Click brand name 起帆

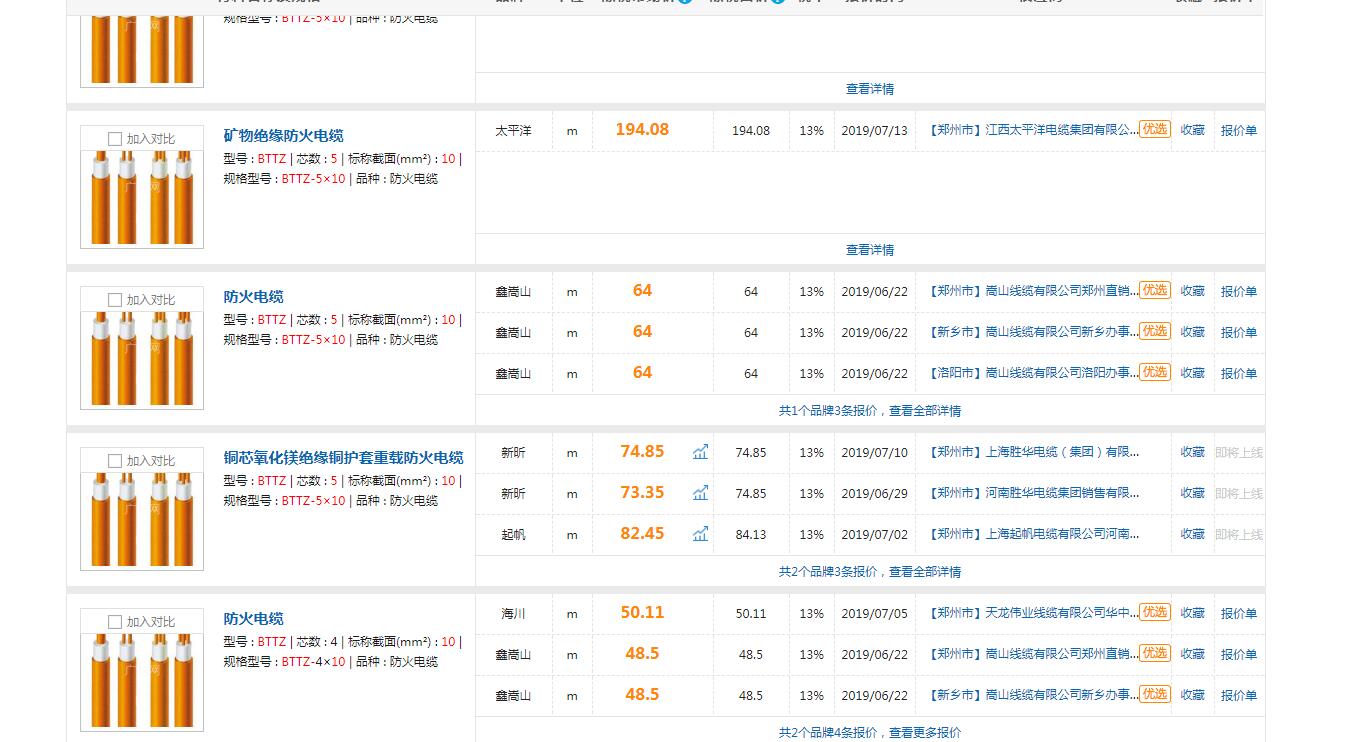513,534
